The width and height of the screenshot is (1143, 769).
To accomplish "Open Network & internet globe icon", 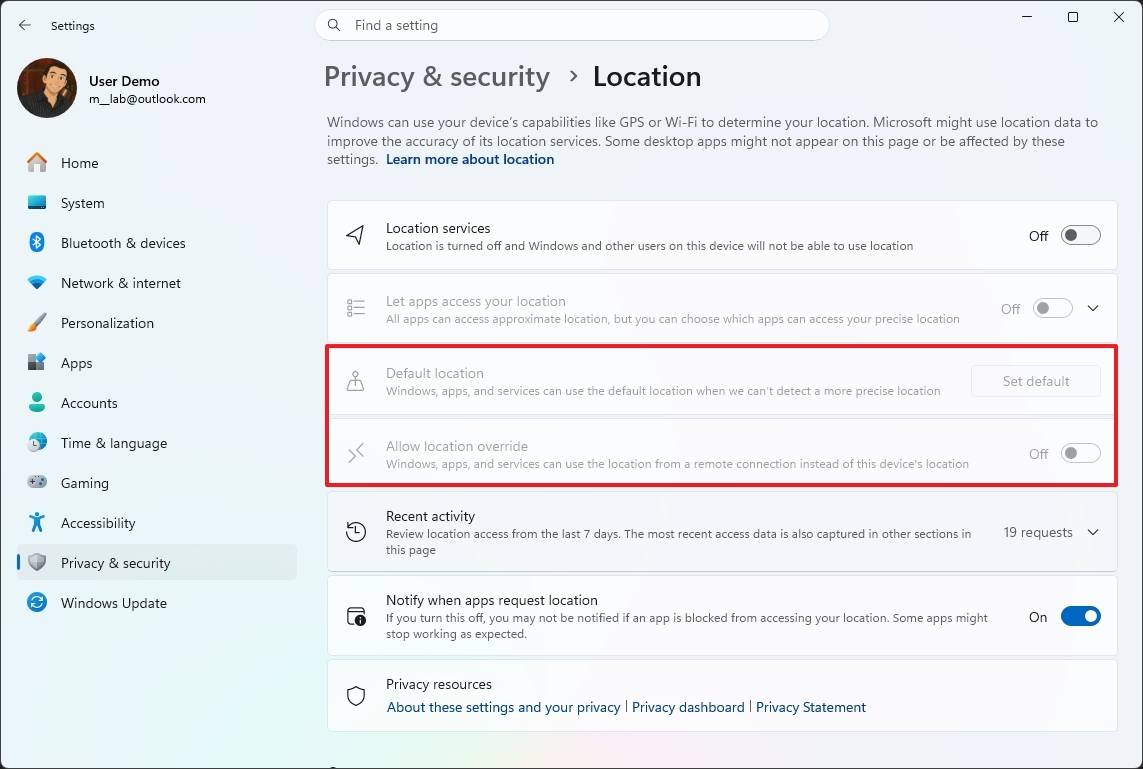I will pos(36,283).
